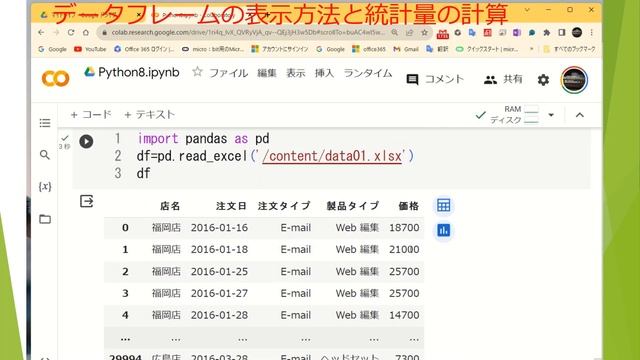The height and width of the screenshot is (360, 640).
Task: Open the 編集 menu
Action: (267, 73)
